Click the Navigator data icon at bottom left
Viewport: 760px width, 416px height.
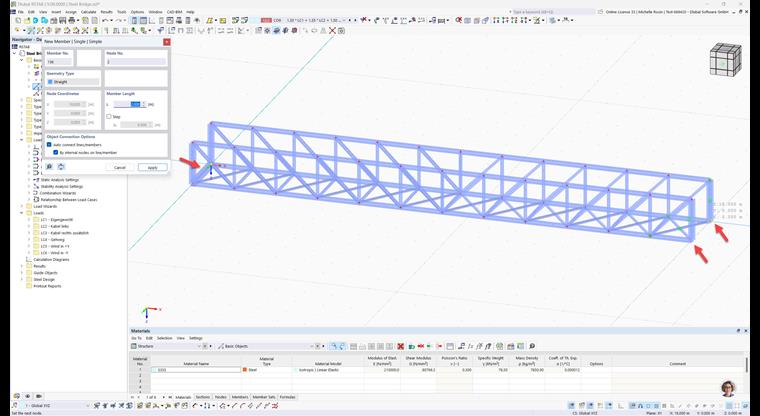(16, 396)
